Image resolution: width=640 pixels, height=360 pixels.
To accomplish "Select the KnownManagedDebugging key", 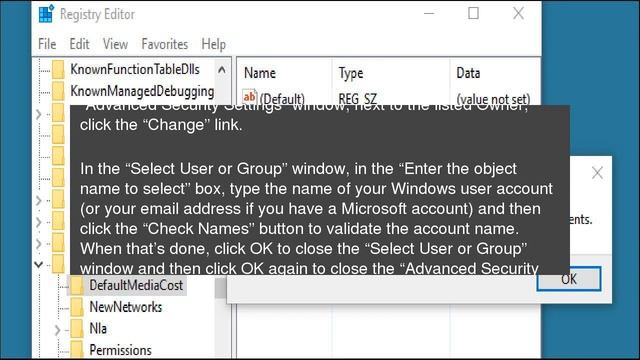I will [142, 91].
